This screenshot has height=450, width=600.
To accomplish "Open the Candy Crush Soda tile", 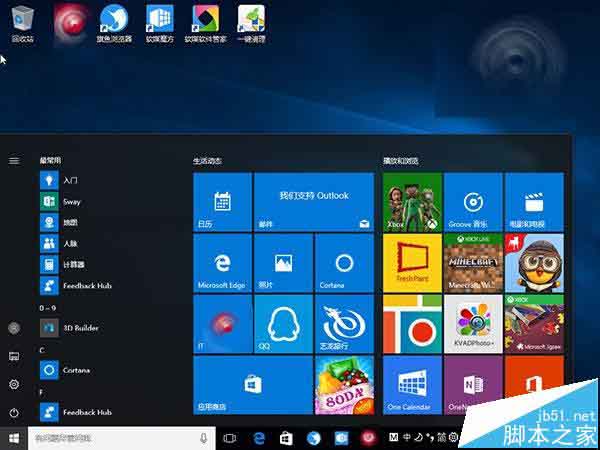I will coord(344,385).
